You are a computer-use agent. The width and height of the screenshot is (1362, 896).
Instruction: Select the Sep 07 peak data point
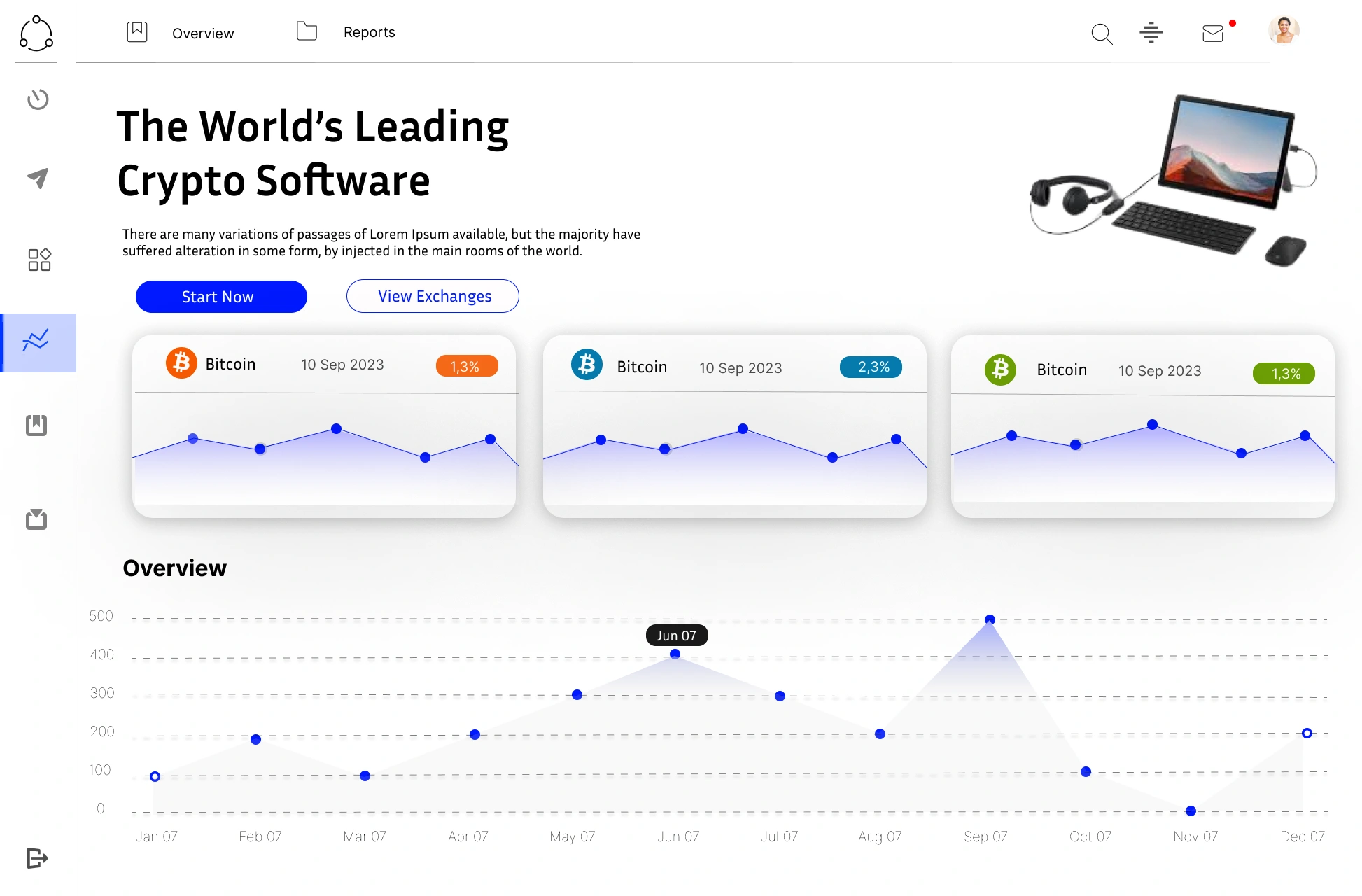point(990,619)
